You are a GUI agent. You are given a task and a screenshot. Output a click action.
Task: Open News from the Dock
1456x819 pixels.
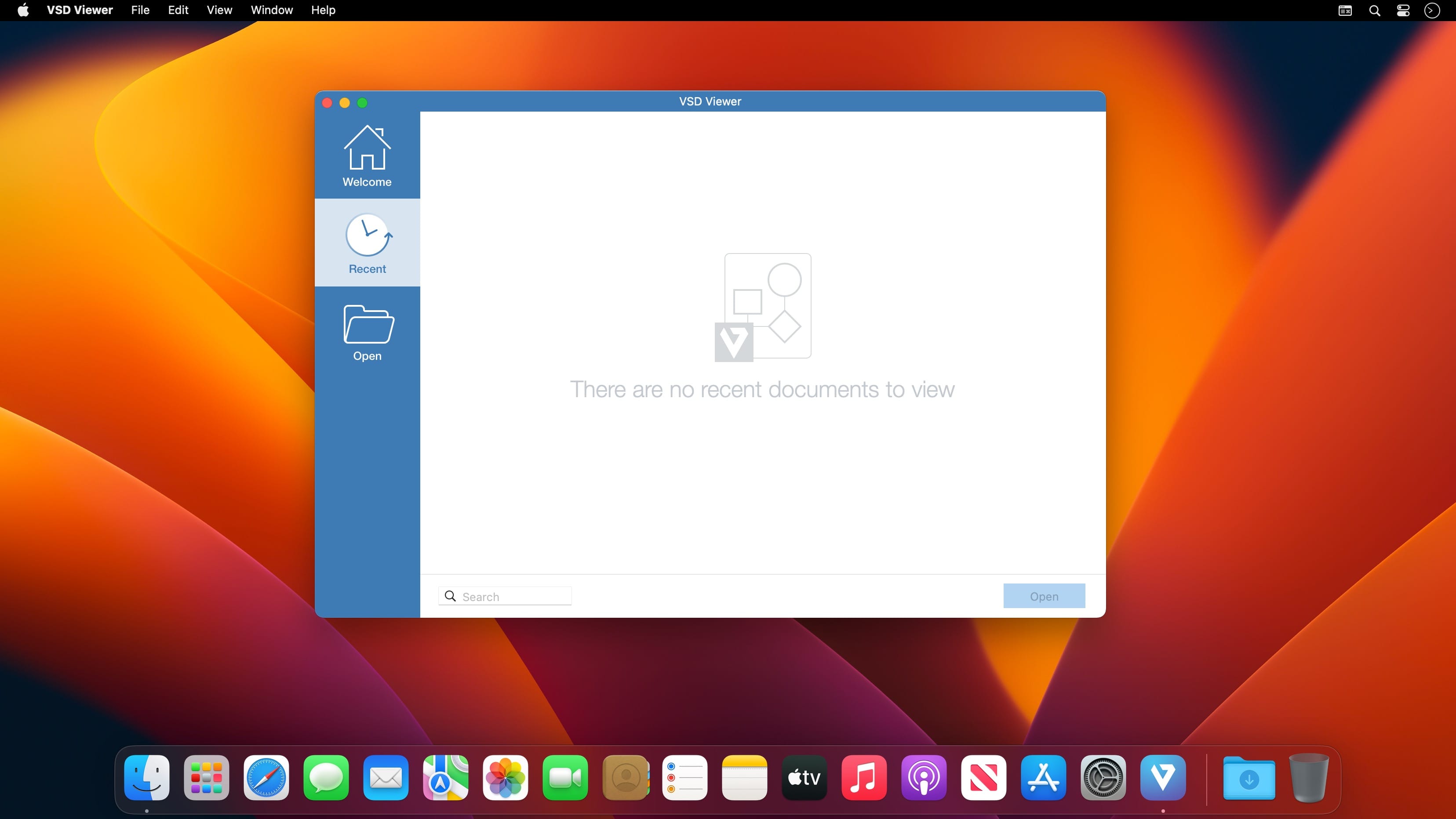pyautogui.click(x=984, y=778)
